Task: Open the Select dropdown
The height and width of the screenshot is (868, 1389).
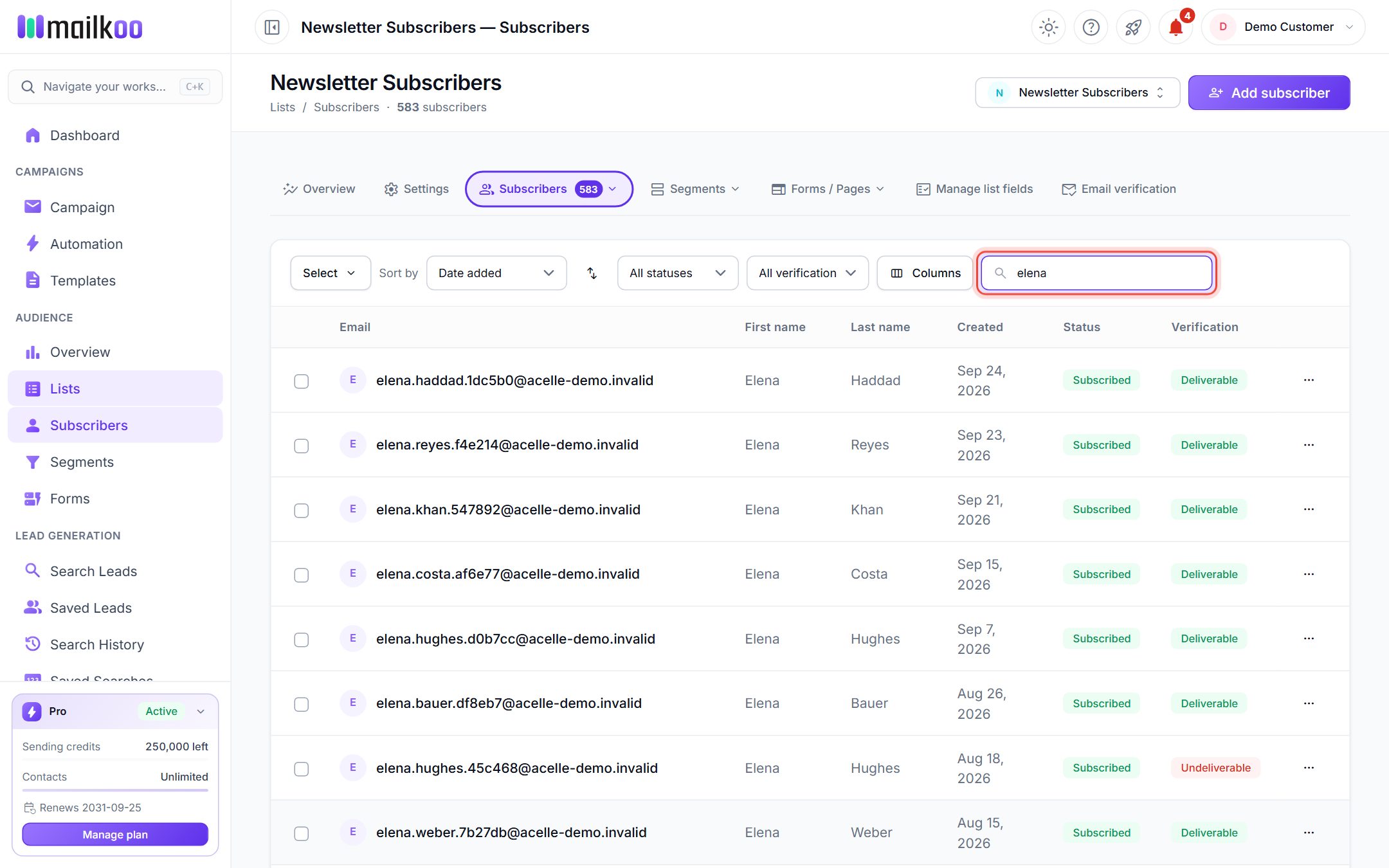Action: 330,273
